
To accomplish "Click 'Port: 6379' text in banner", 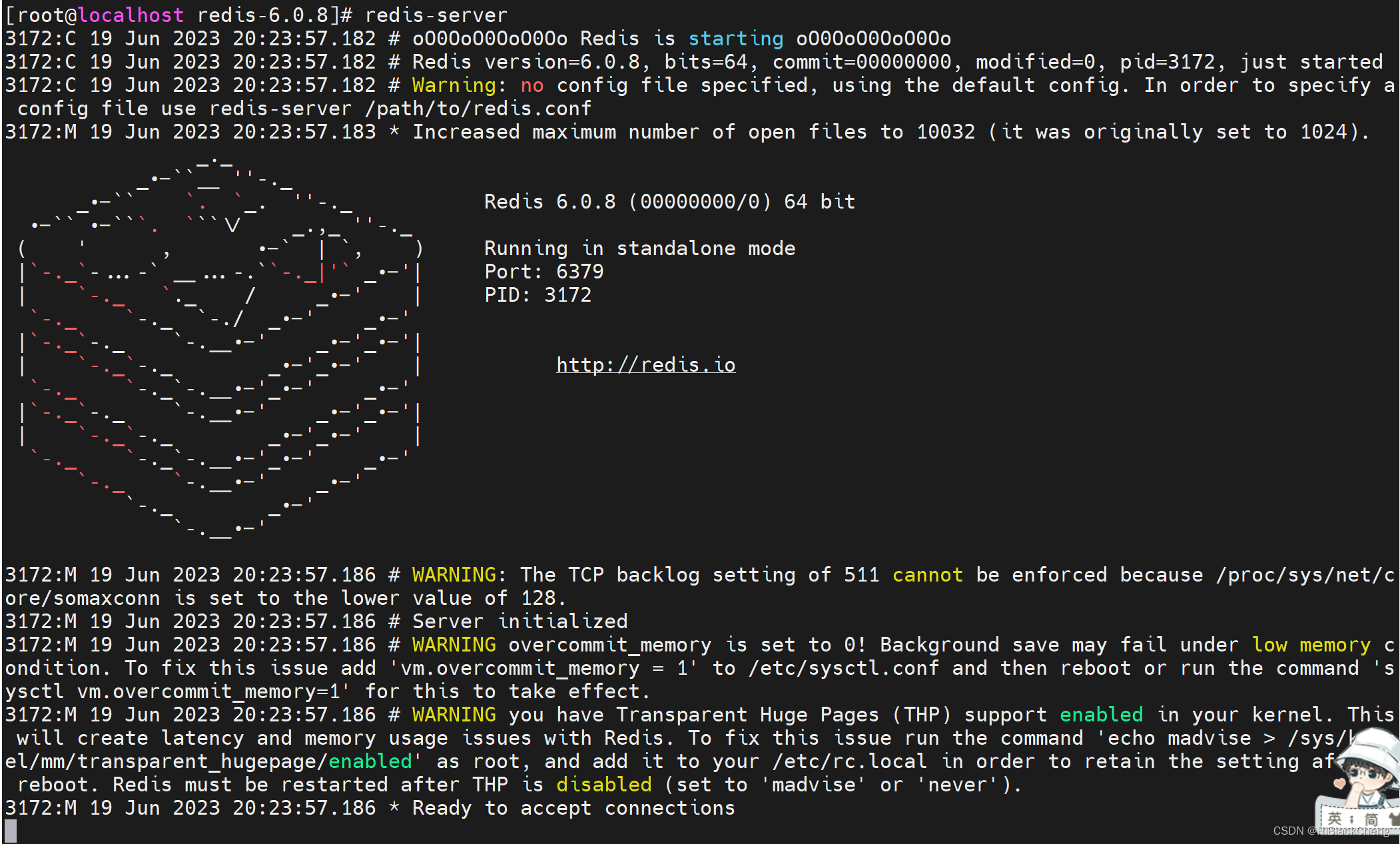I will click(543, 272).
